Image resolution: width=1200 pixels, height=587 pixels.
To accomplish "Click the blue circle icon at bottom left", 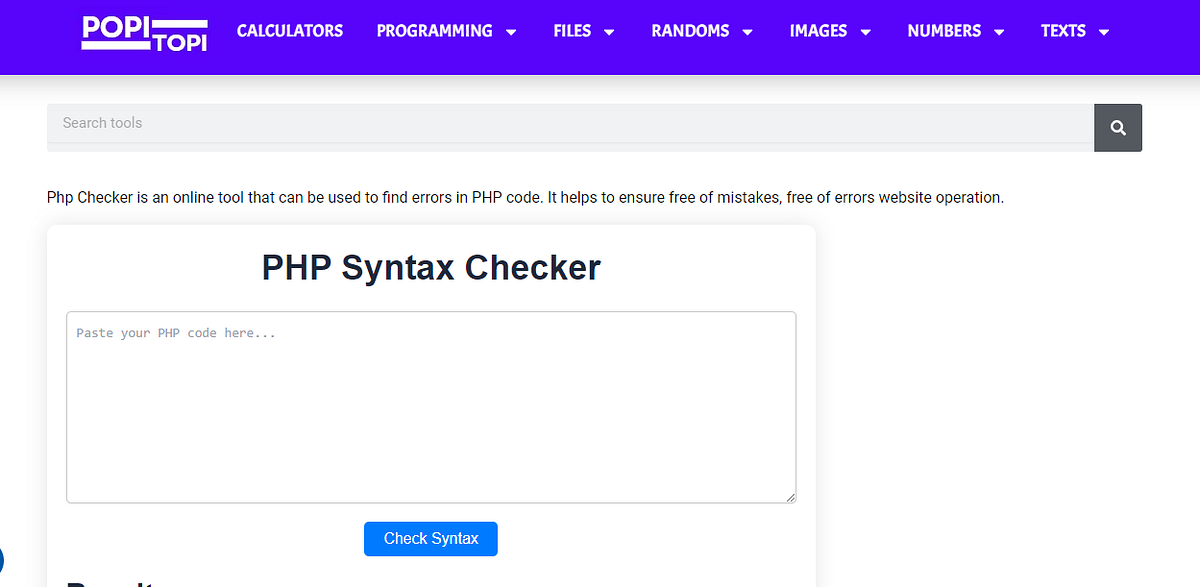I will (2, 561).
